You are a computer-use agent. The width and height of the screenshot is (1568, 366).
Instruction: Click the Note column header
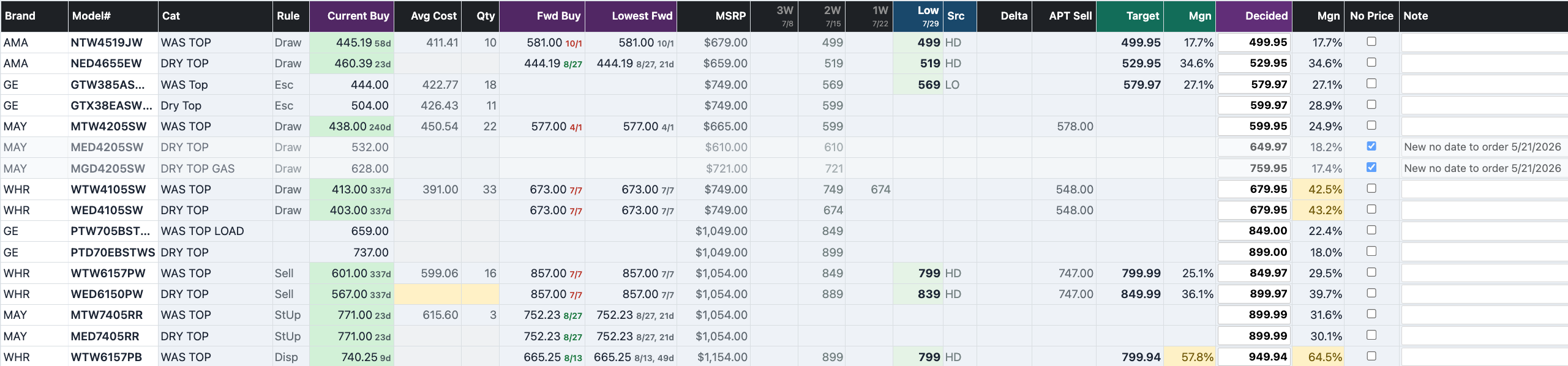(1484, 16)
